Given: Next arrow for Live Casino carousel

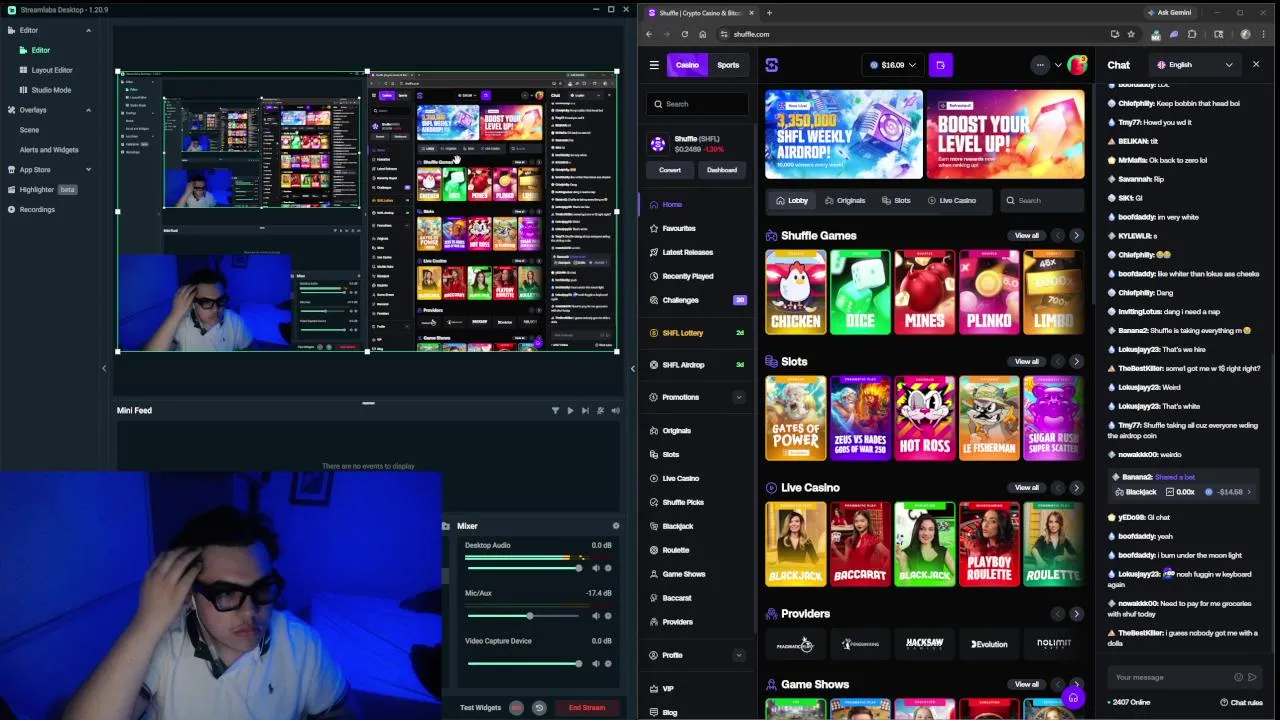Looking at the screenshot, I should 1076,488.
